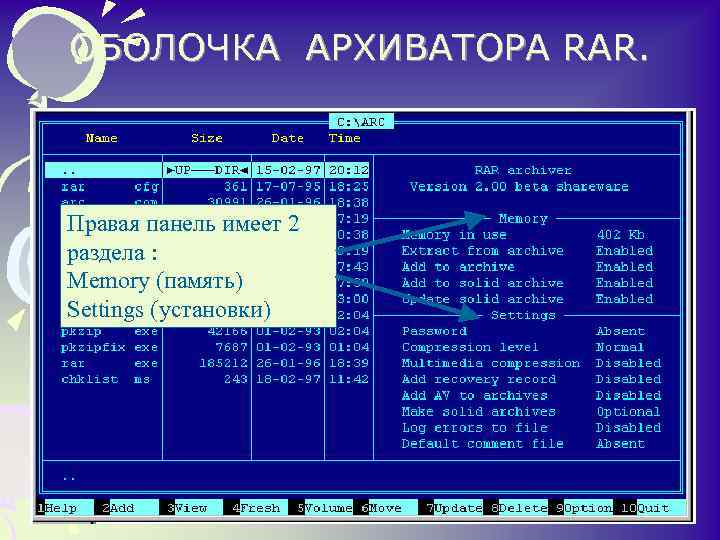Click 8Delete in the function bar
720x540 pixels.
(518, 508)
